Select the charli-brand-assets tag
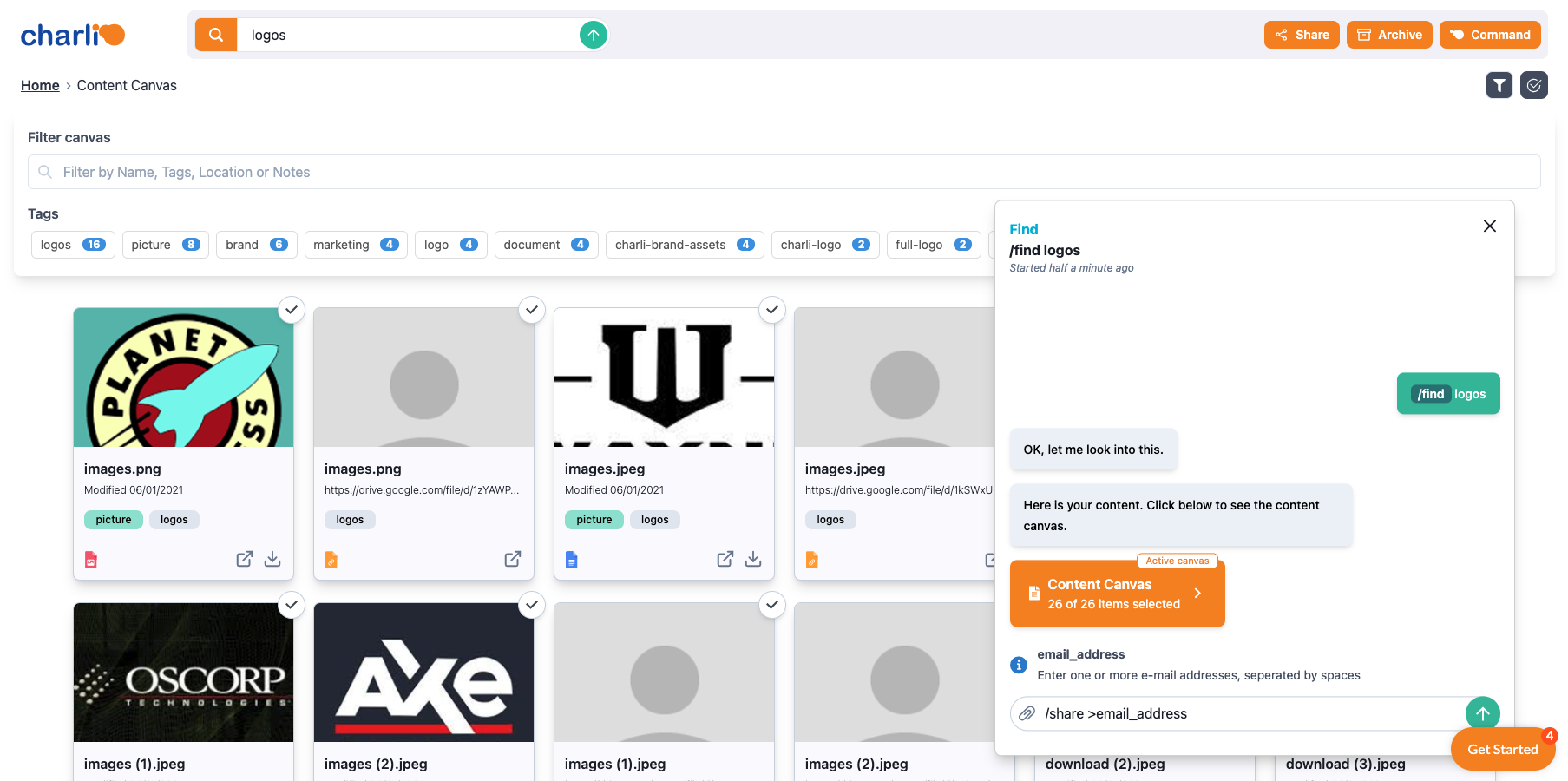The image size is (1568, 781). 685,245
